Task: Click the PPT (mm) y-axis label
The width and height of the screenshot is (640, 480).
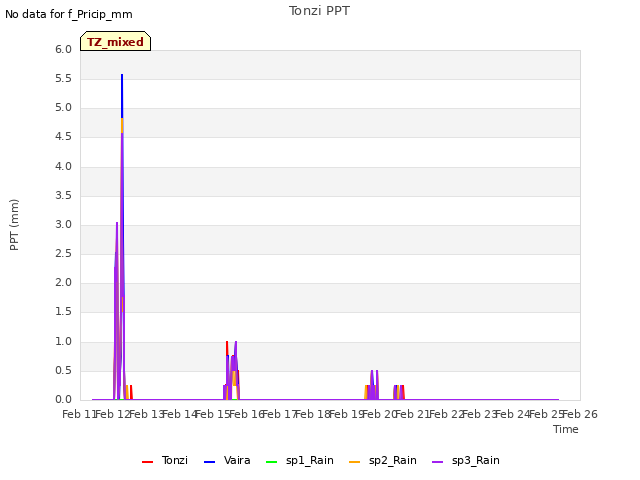Action: tap(14, 224)
